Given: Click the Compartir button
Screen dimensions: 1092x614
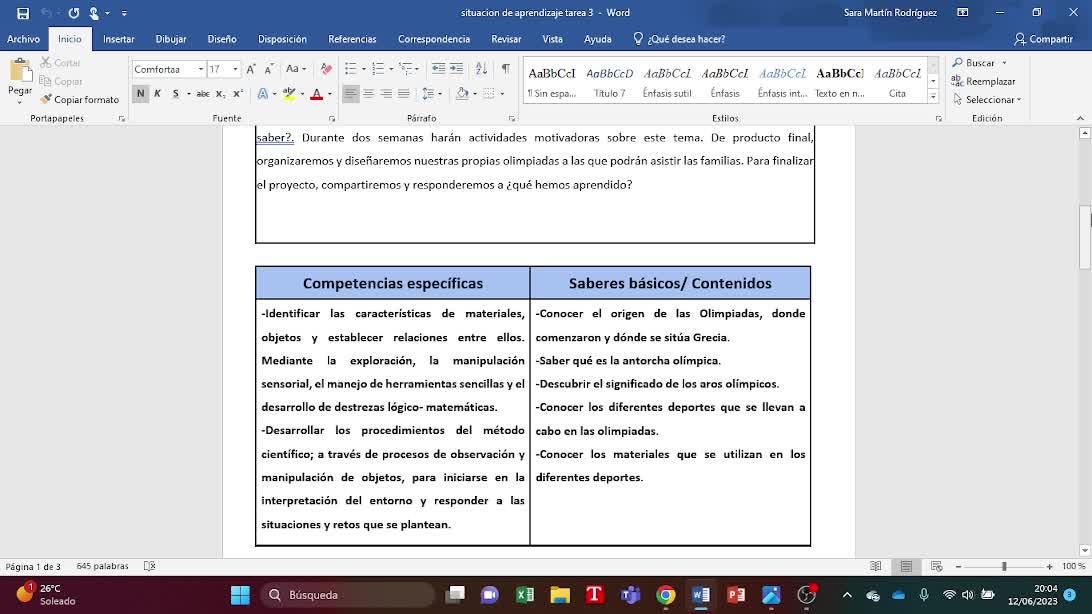Looking at the screenshot, I should pyautogui.click(x=1043, y=39).
